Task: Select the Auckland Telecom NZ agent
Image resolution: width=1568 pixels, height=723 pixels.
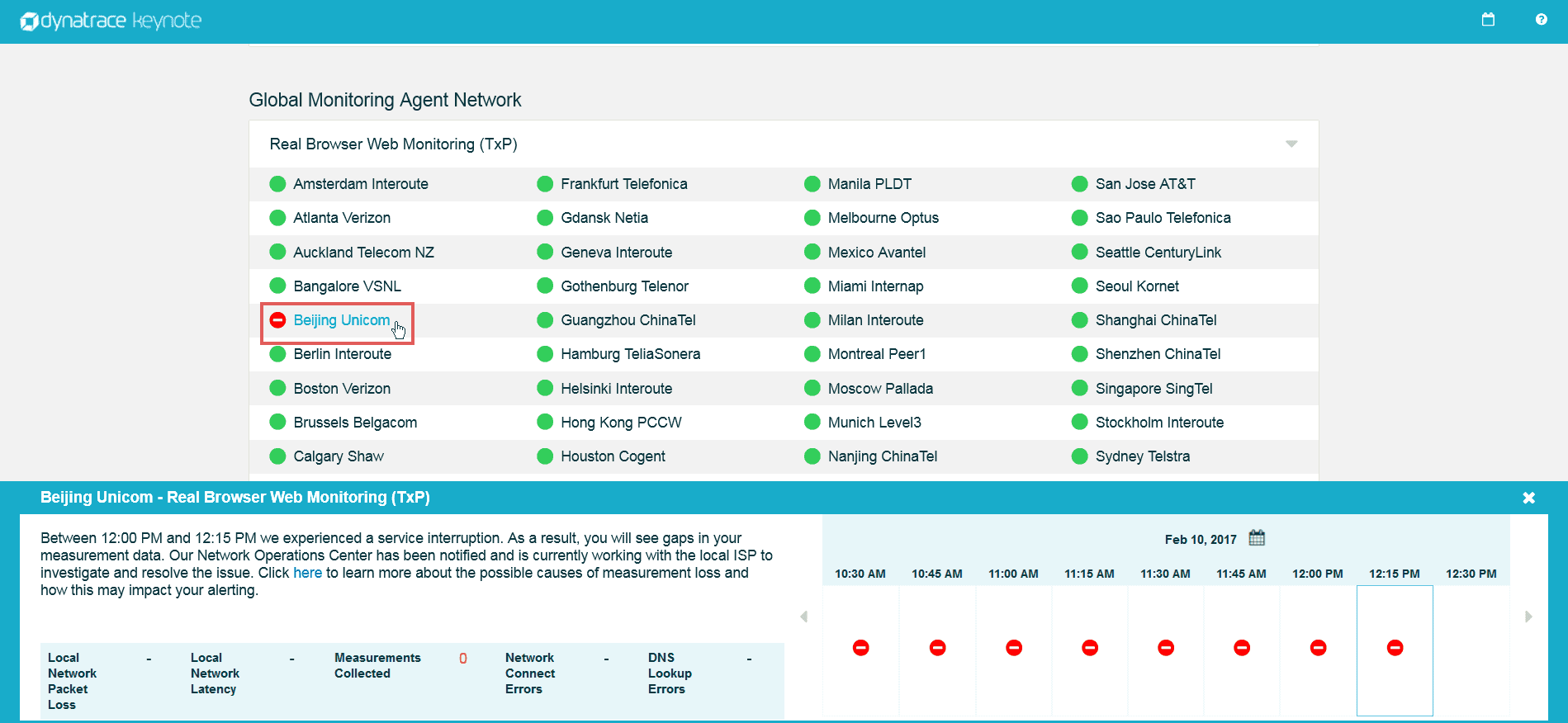Action: 363,253
